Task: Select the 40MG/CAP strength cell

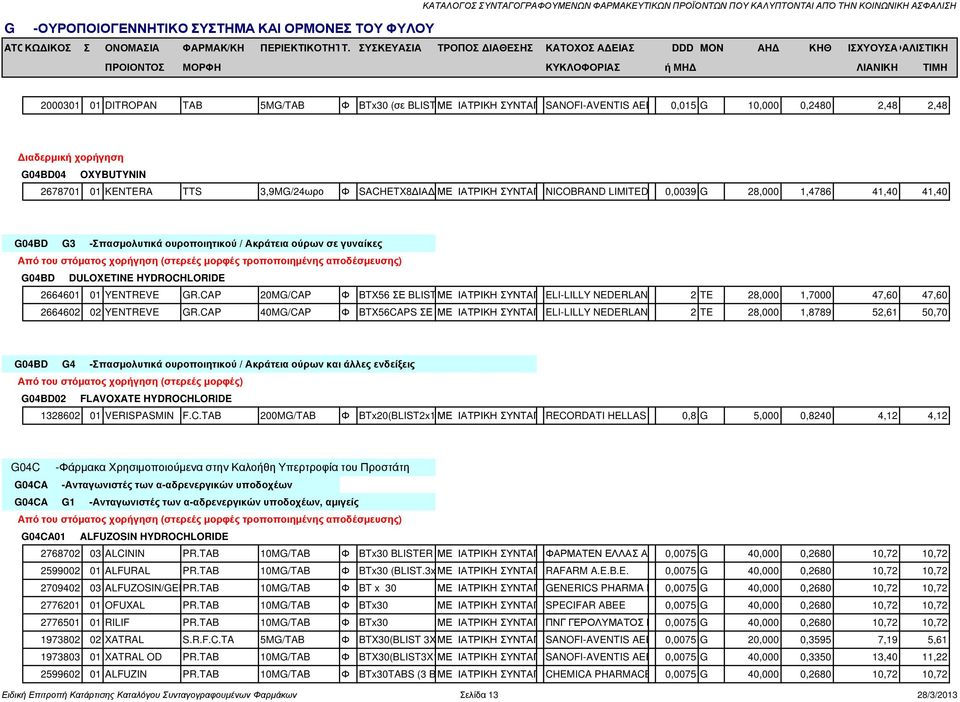Action: [299, 312]
